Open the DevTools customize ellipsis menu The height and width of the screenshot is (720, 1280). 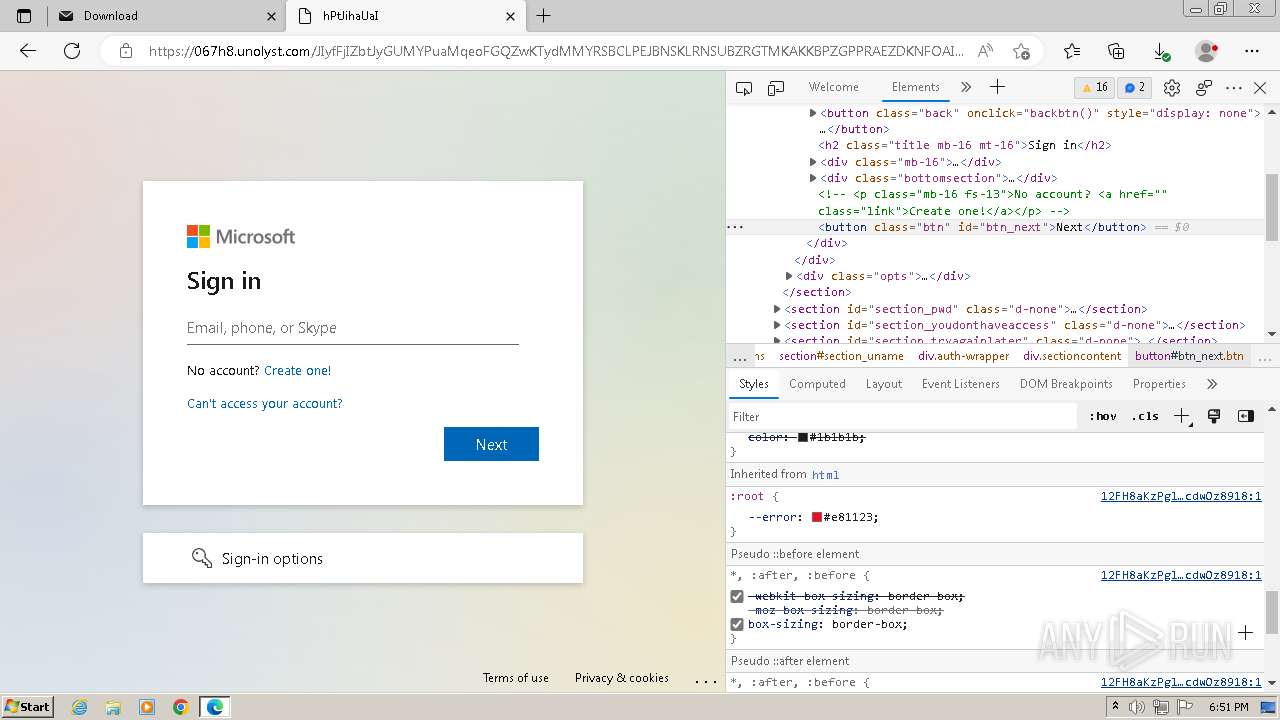pyautogui.click(x=1234, y=88)
